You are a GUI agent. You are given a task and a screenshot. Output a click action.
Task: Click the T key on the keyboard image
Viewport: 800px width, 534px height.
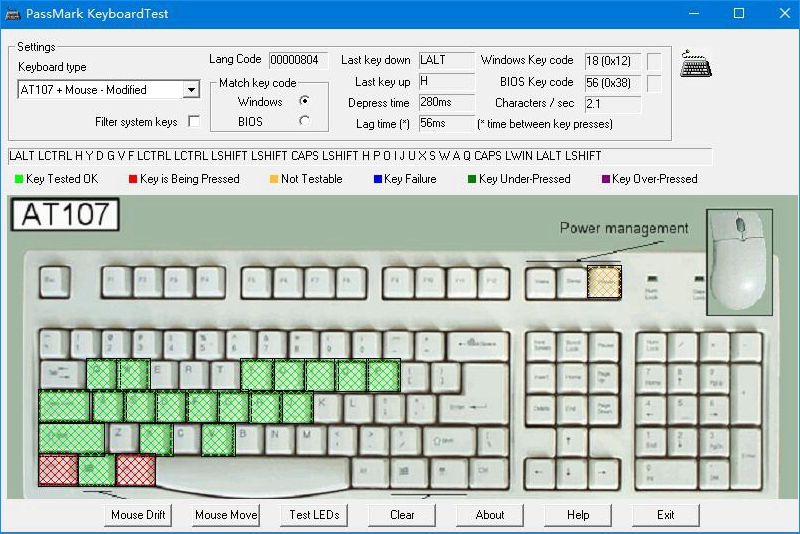pyautogui.click(x=225, y=374)
